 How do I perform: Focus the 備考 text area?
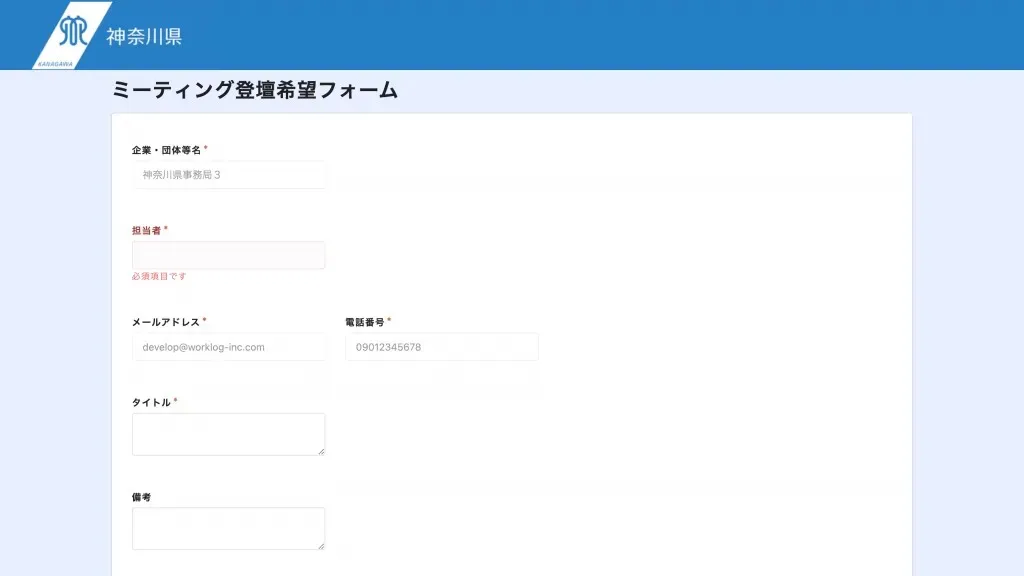point(229,528)
